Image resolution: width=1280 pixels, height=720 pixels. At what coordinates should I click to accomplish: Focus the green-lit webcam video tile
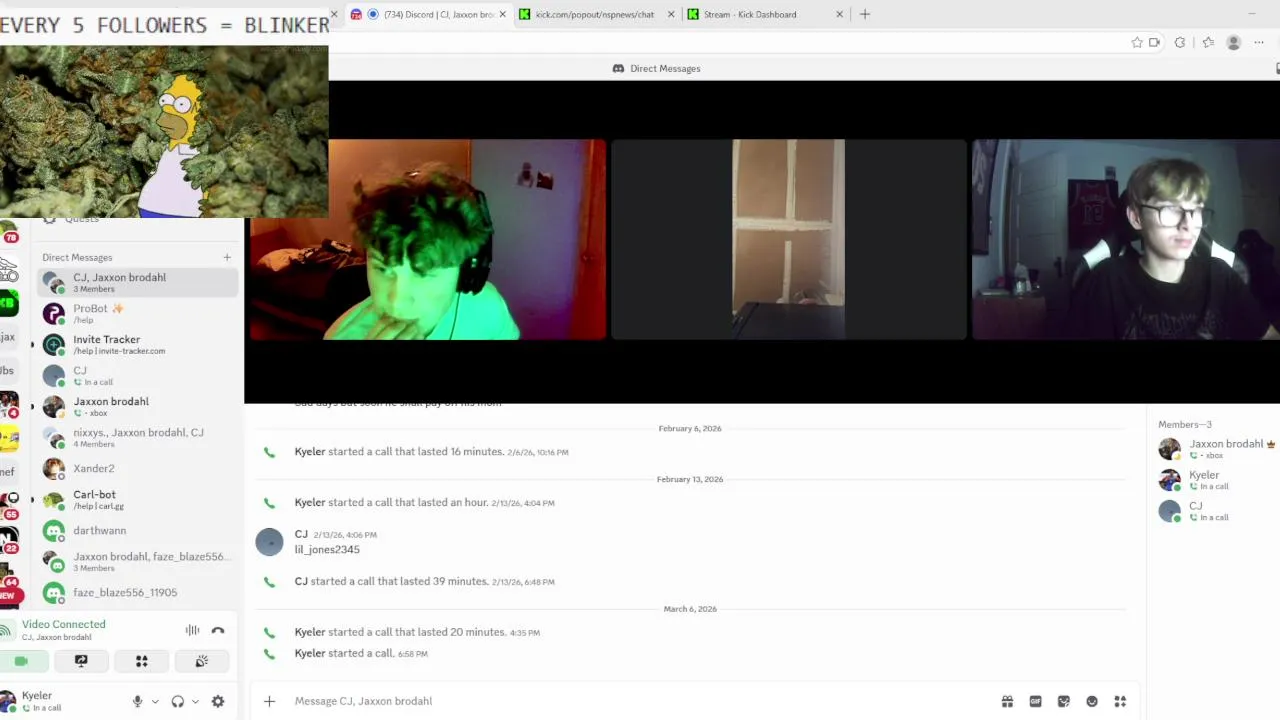tap(427, 240)
